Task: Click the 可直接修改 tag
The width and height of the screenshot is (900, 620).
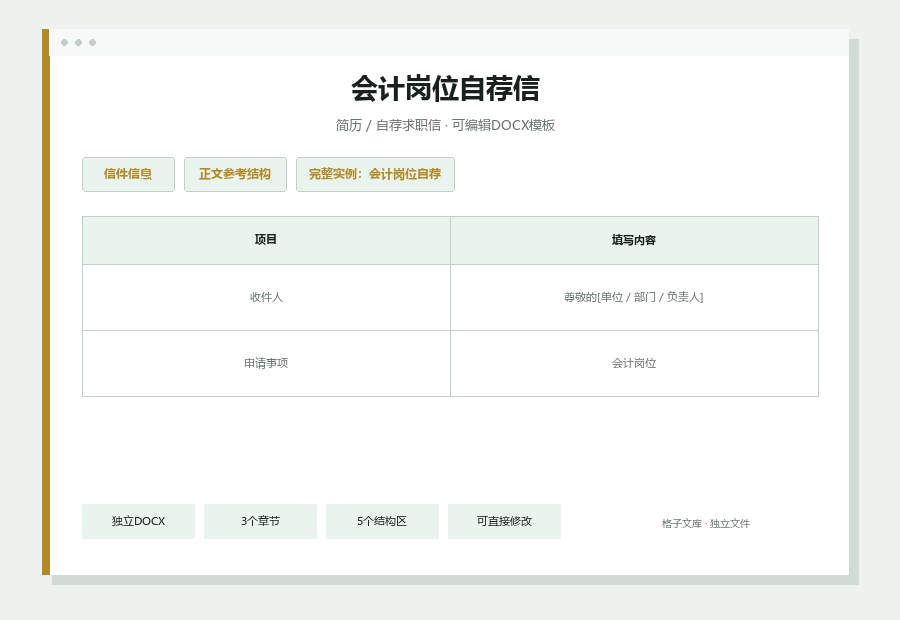Action: tap(504, 521)
